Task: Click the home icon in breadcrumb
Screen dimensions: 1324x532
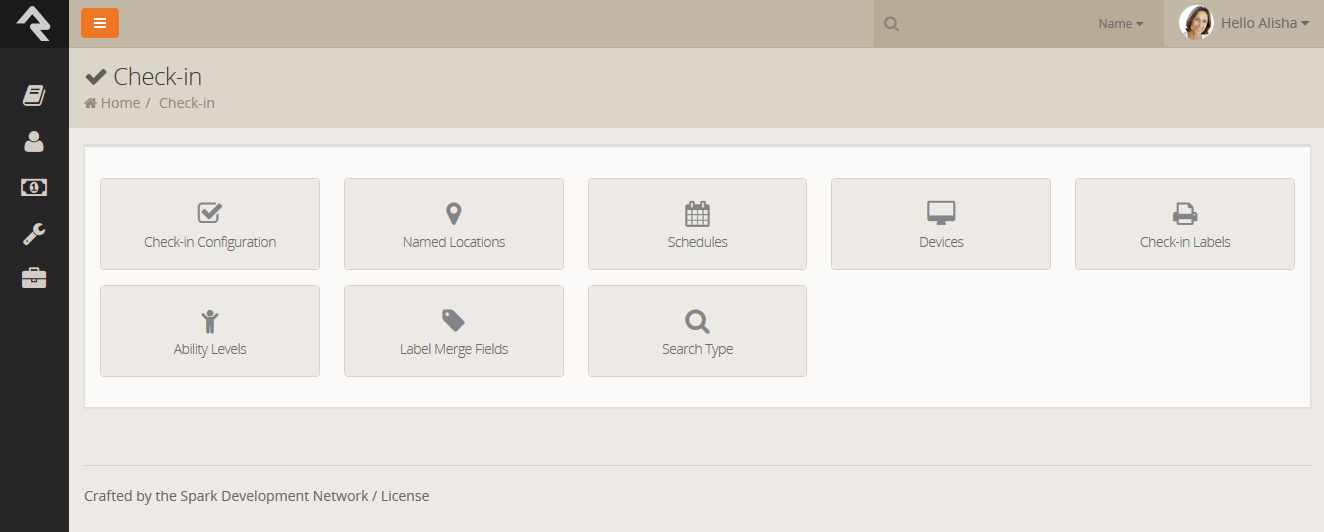Action: coord(91,103)
